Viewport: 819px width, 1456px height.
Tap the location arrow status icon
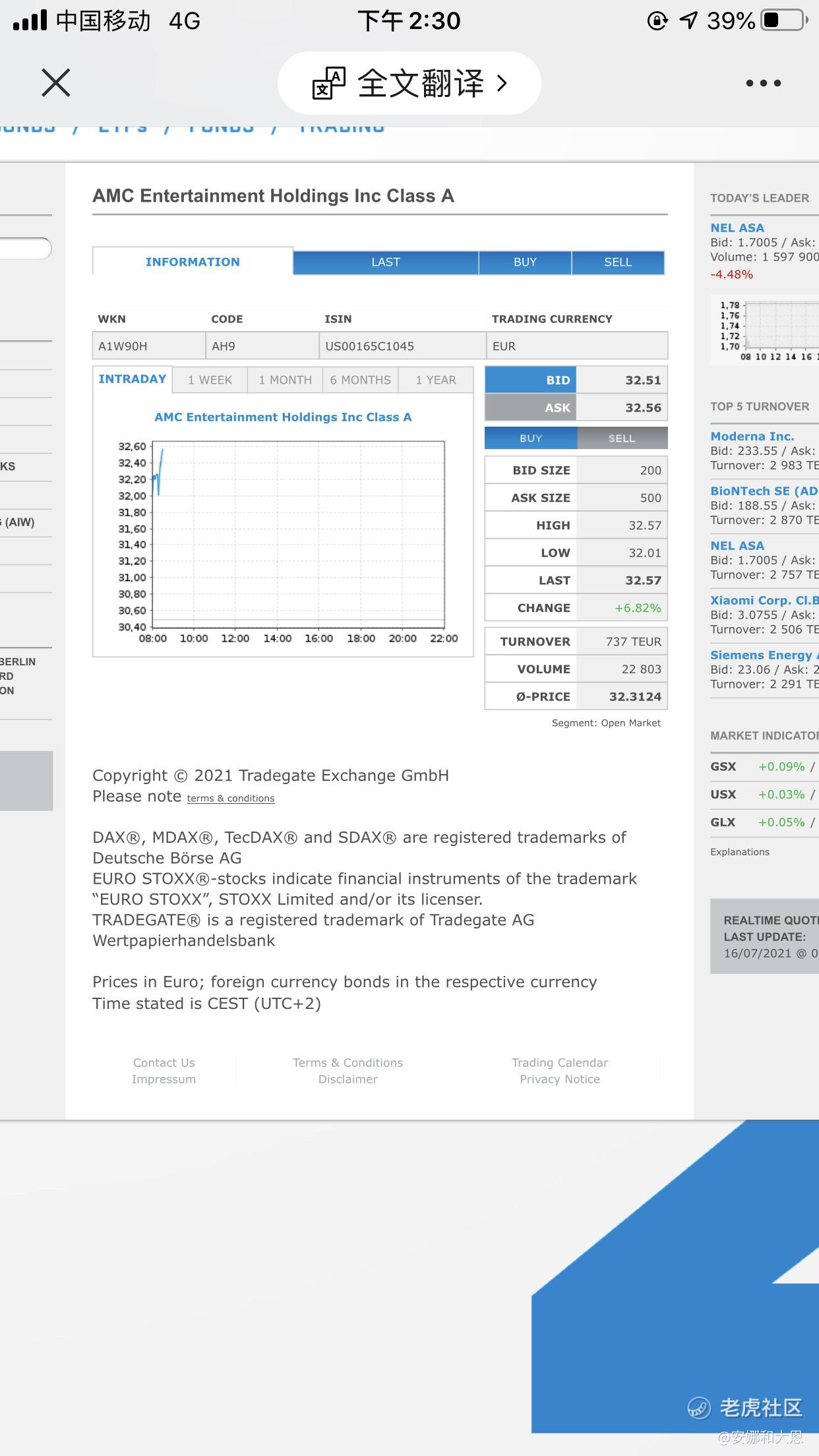tap(688, 21)
